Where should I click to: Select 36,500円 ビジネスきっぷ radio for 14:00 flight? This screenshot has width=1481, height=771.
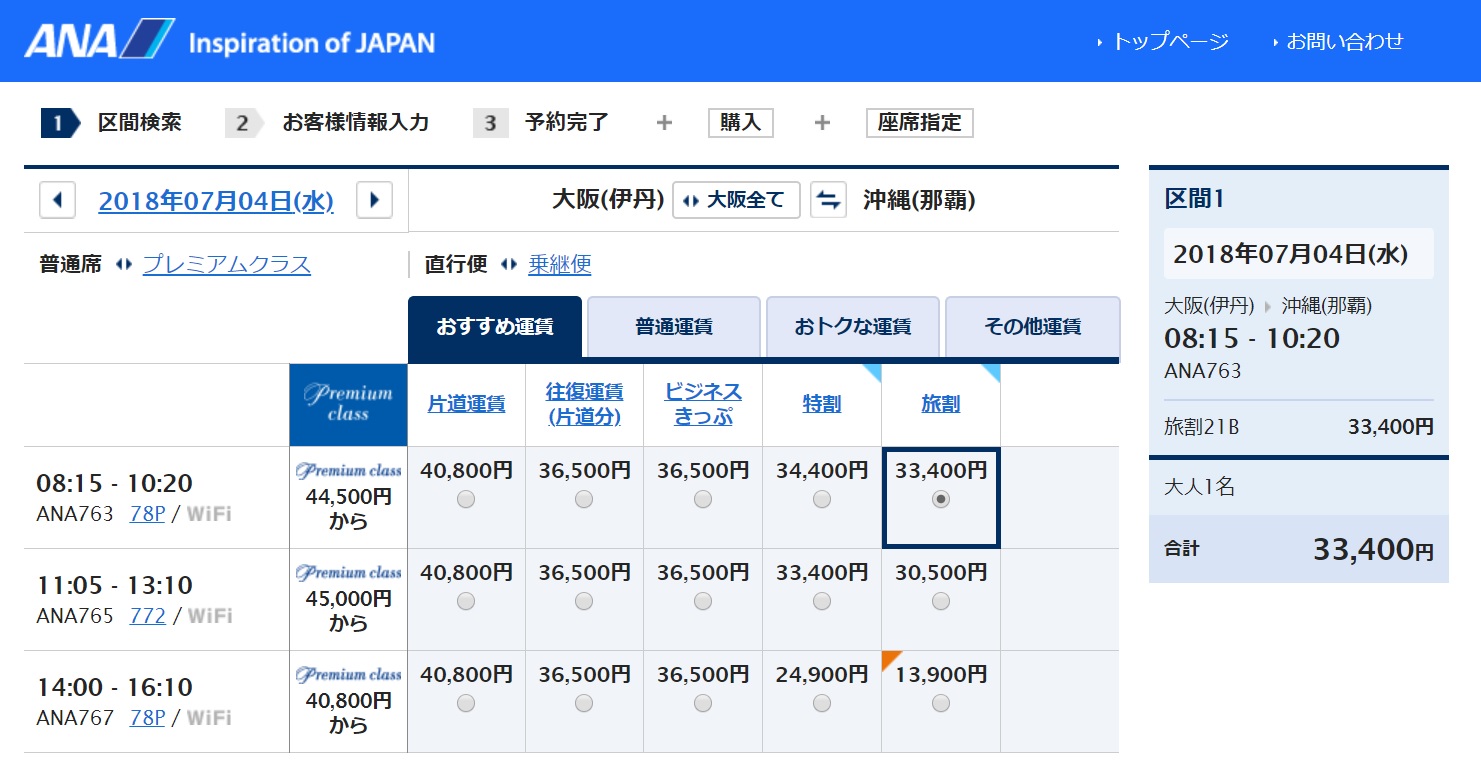(x=703, y=703)
